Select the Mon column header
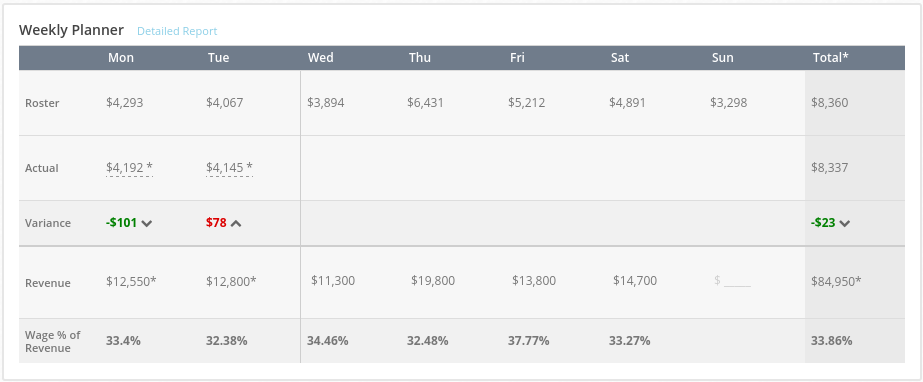The width and height of the screenshot is (923, 382). click(x=121, y=58)
